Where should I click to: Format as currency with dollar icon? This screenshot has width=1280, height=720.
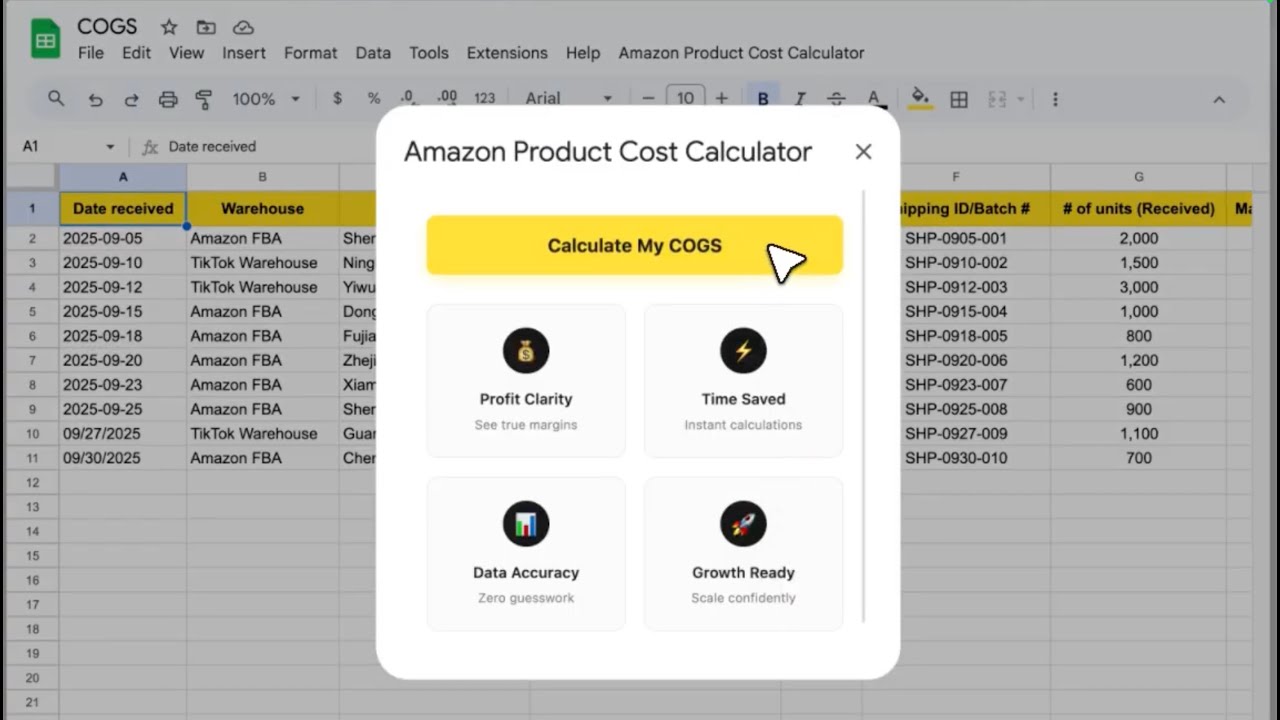coord(337,98)
